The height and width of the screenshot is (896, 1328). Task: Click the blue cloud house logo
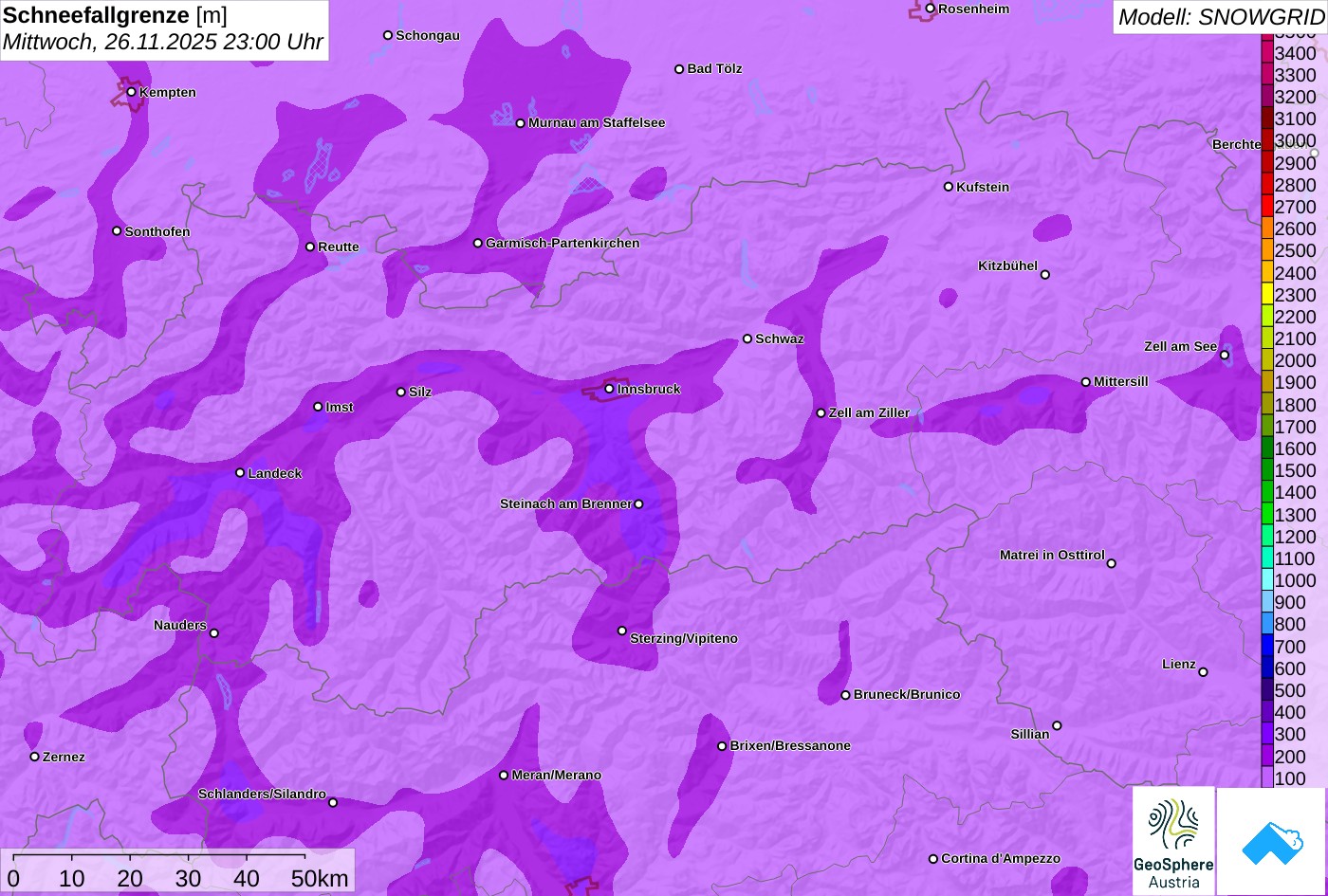tap(1272, 841)
